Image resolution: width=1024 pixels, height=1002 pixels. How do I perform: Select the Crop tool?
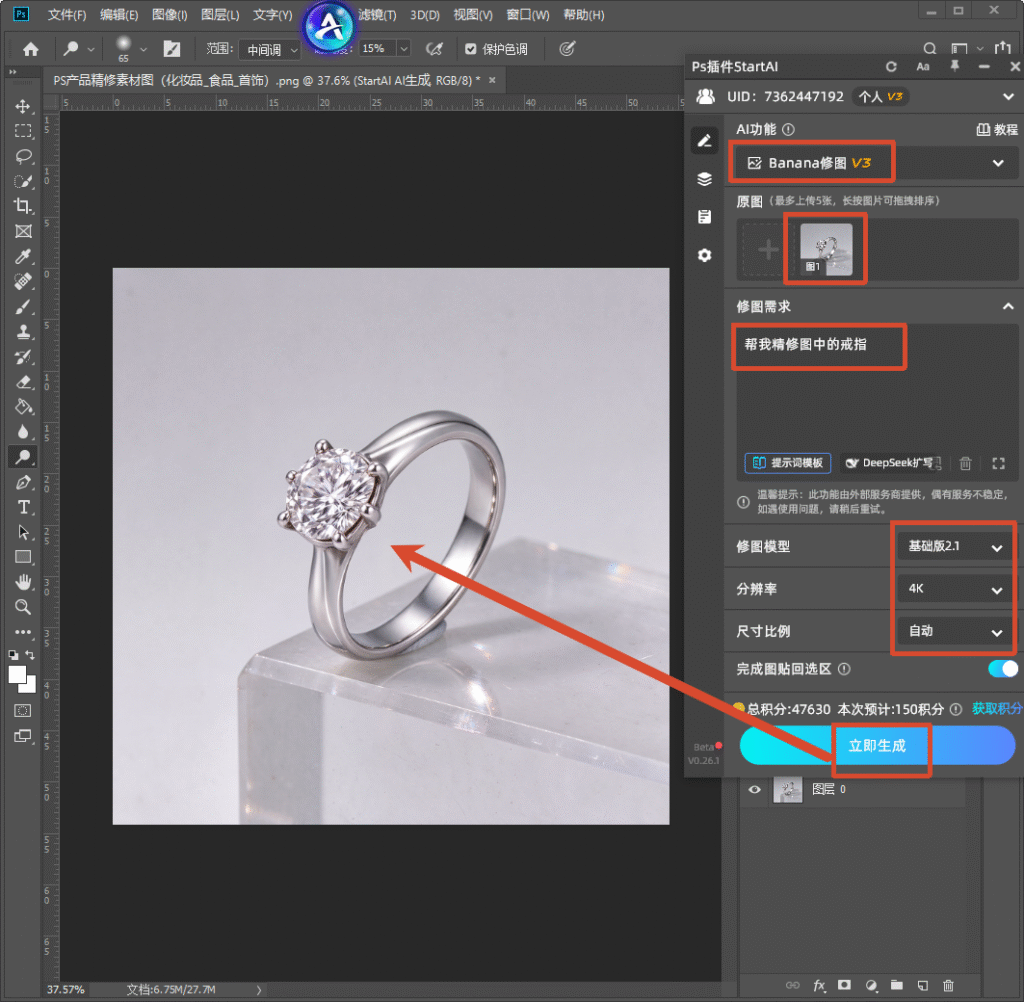pos(23,206)
